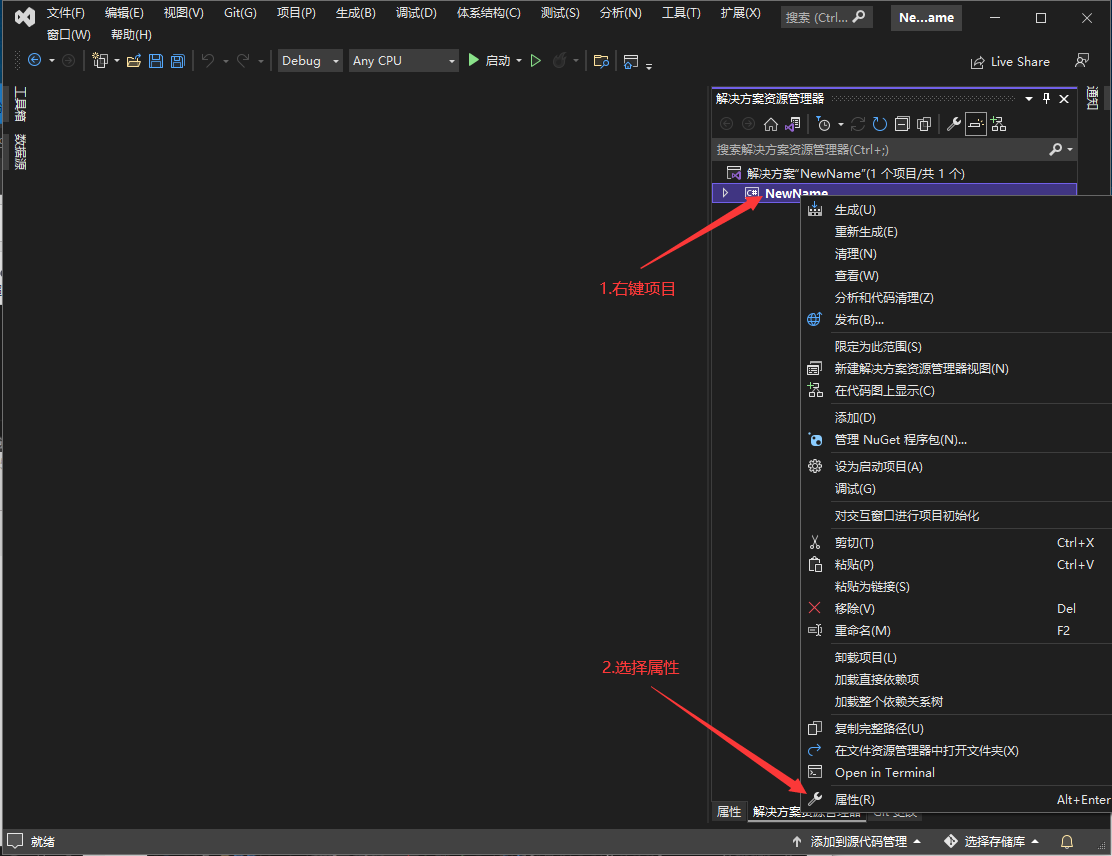Click the Undo icon in the toolbar
Image resolution: width=1112 pixels, height=856 pixels.
[208, 61]
